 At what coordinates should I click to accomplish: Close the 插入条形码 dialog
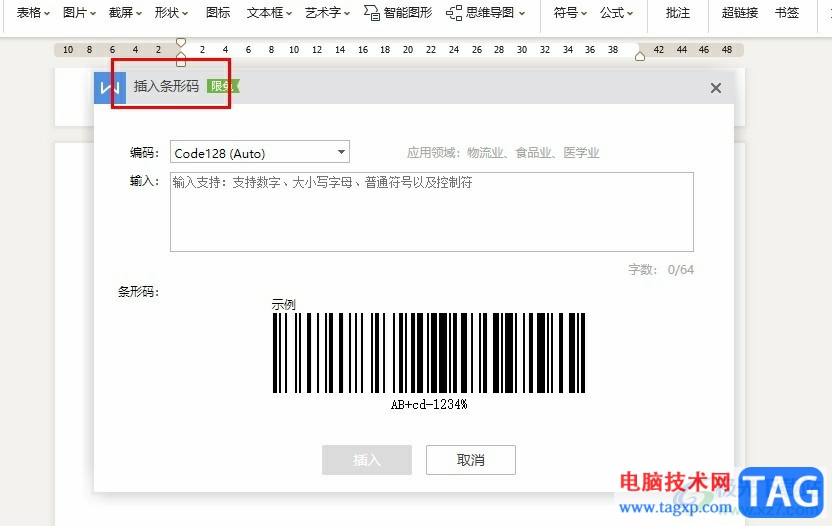coord(716,88)
